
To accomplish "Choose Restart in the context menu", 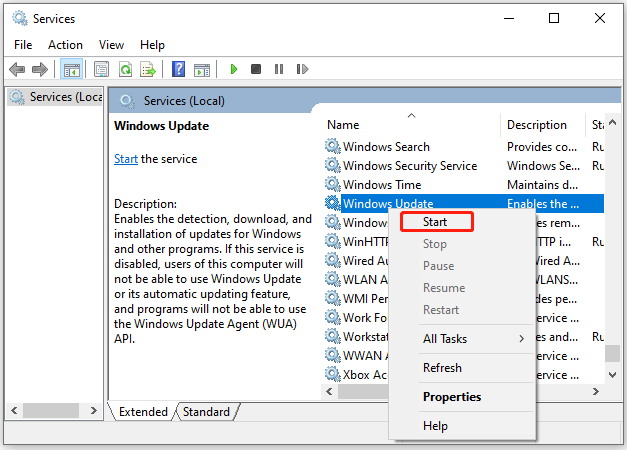I will pyautogui.click(x=462, y=310).
